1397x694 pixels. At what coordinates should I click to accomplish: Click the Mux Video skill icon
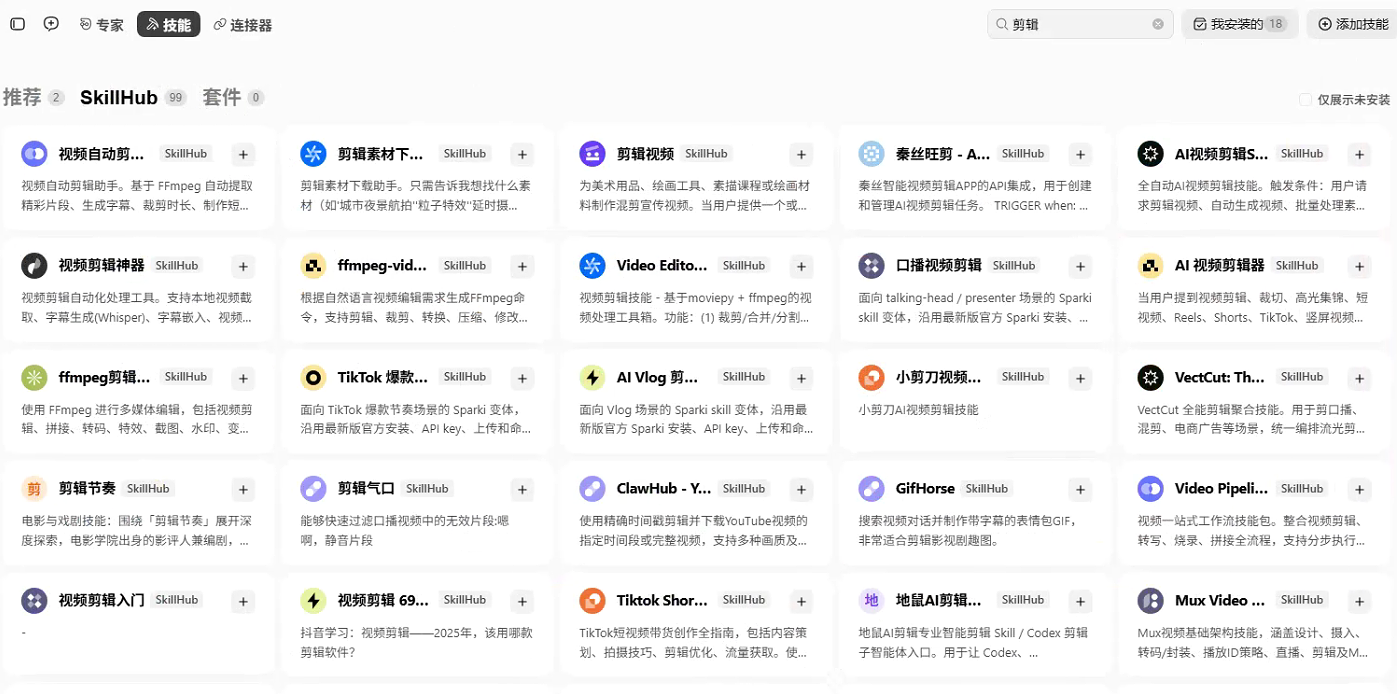coord(1150,601)
